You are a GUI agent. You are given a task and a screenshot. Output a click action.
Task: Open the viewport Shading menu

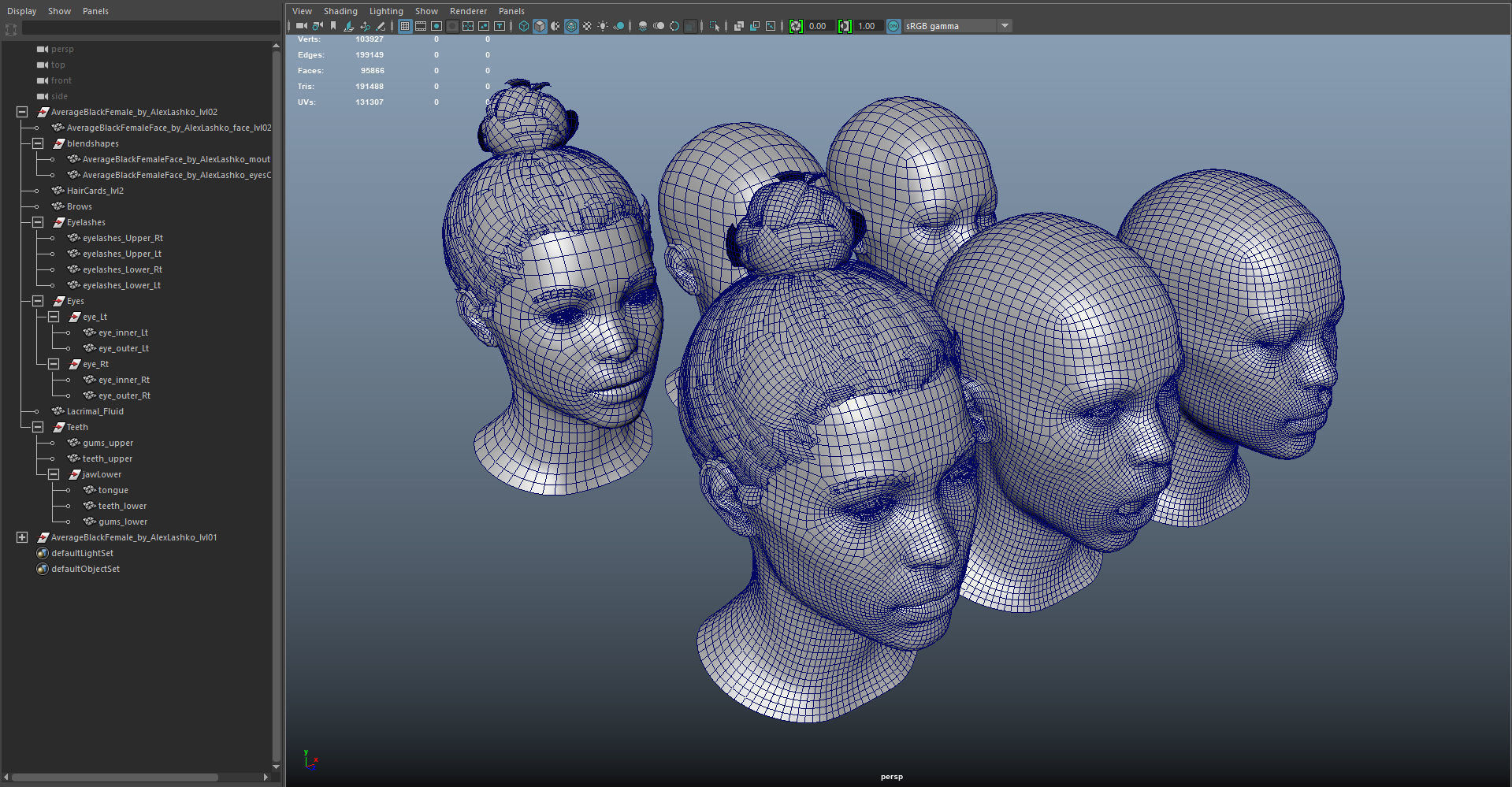(340, 11)
